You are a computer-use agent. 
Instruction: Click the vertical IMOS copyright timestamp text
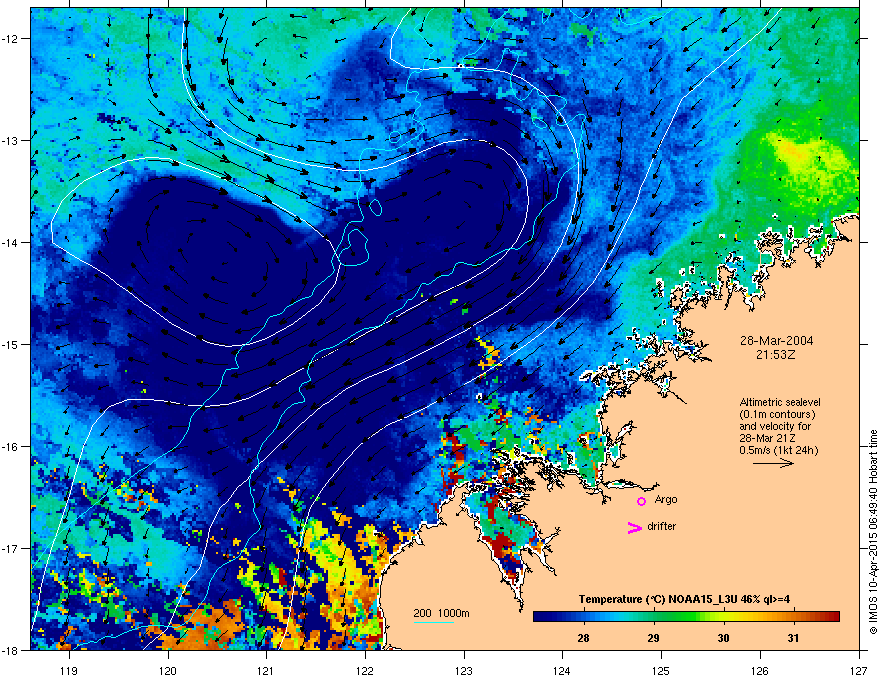pos(873,532)
